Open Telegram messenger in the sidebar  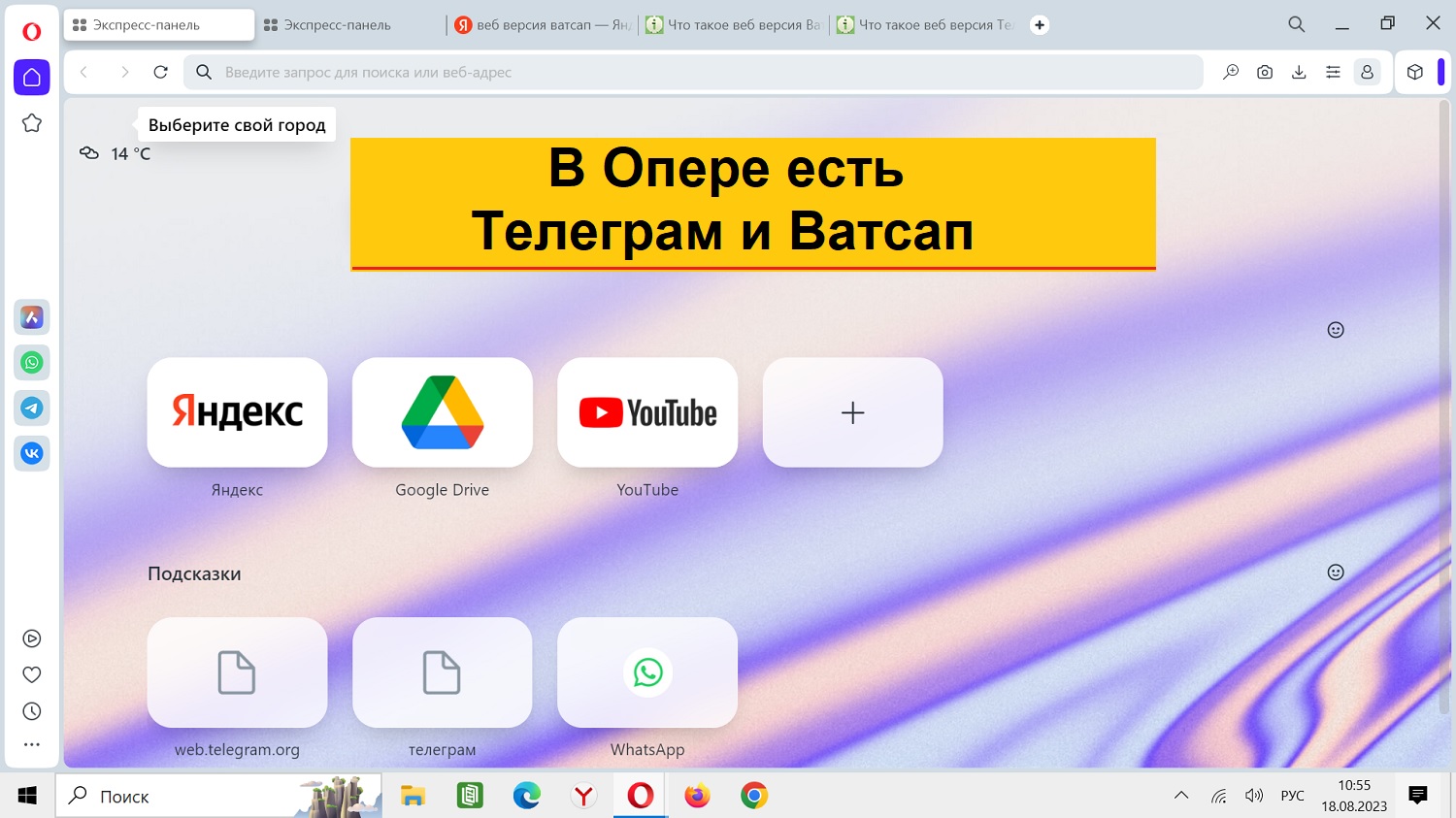[32, 408]
